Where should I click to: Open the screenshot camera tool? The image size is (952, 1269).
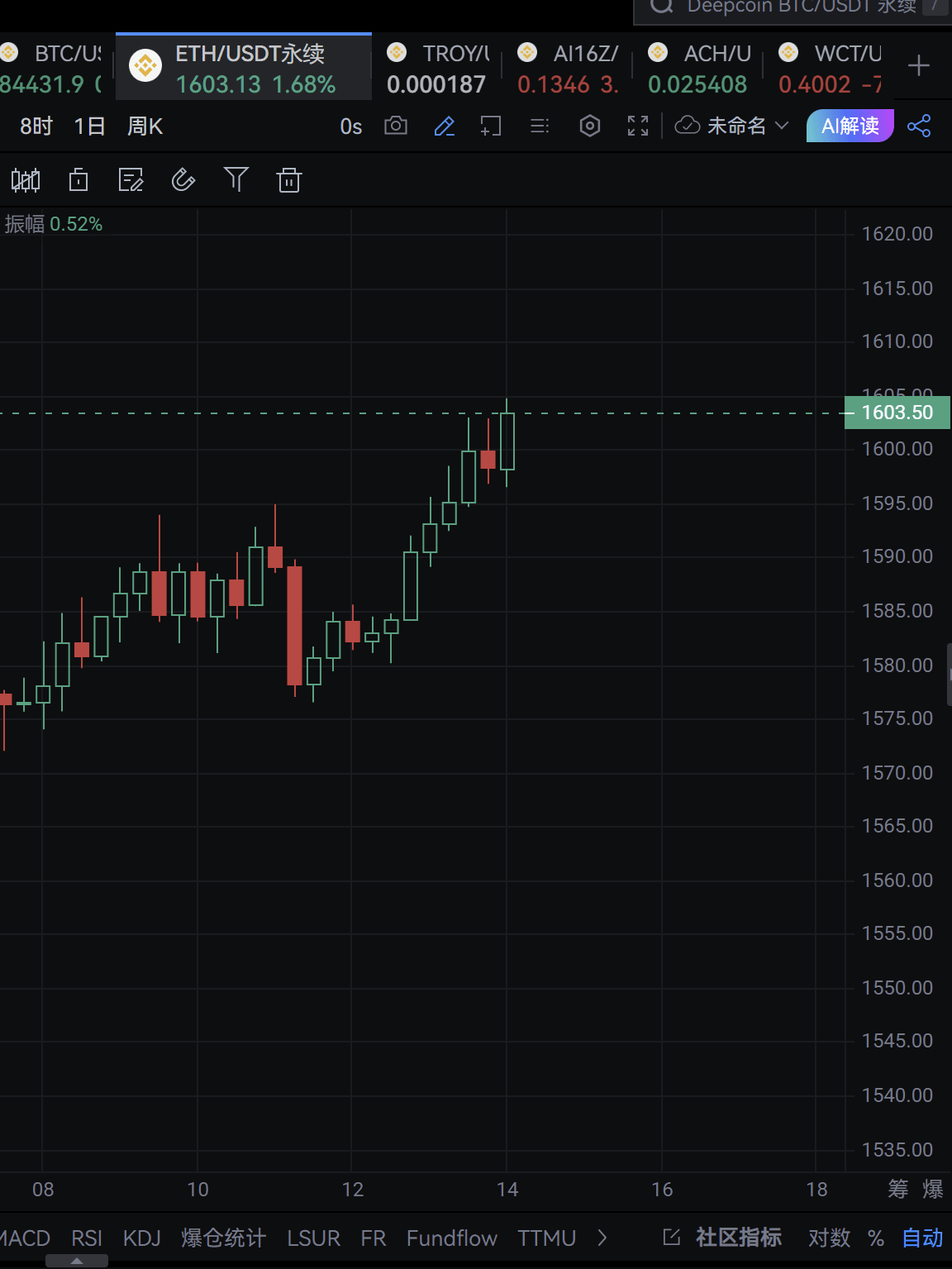[x=396, y=126]
